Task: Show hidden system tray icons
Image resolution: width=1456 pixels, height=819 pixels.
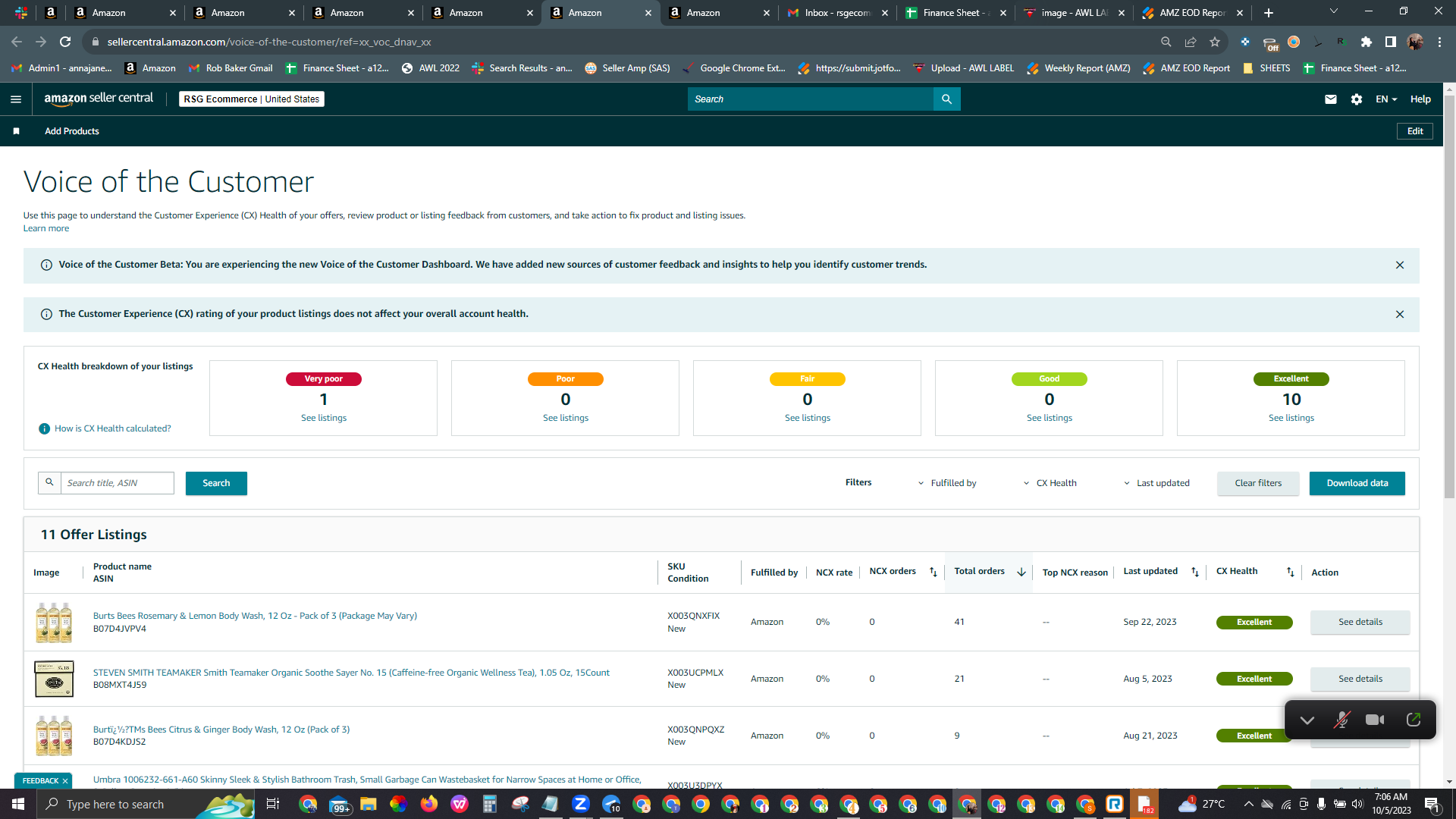Action: coord(1248,804)
